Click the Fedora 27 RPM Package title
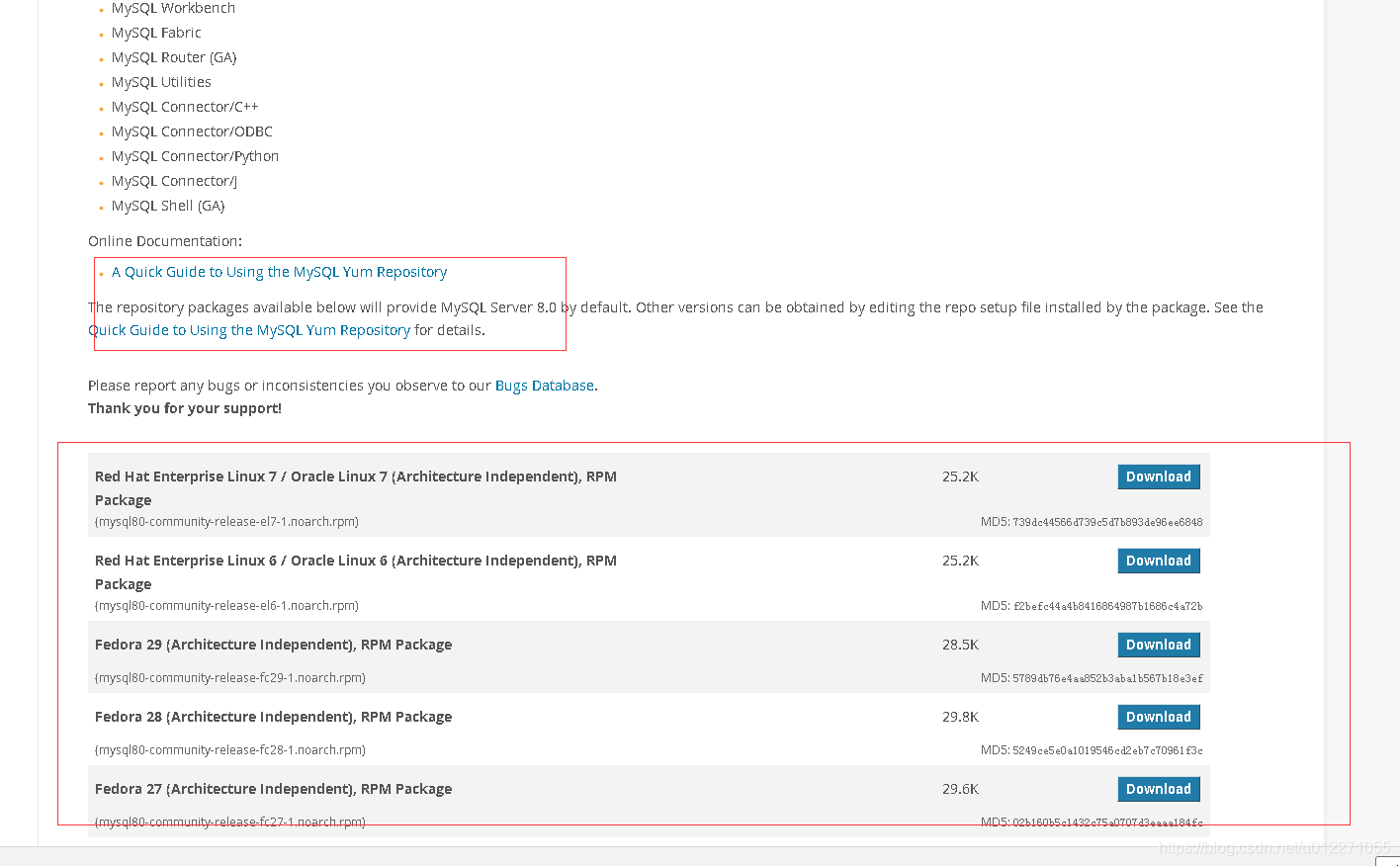 coord(273,789)
